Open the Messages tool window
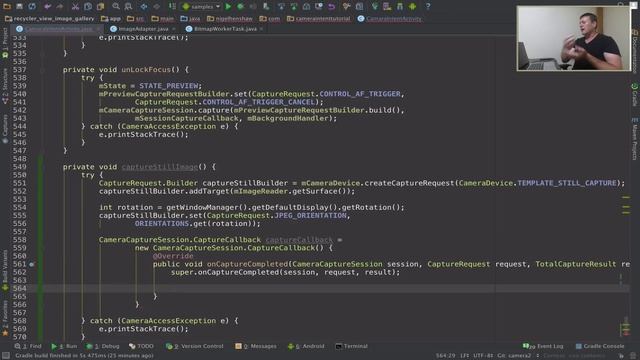640x360 pixels. pos(256,346)
